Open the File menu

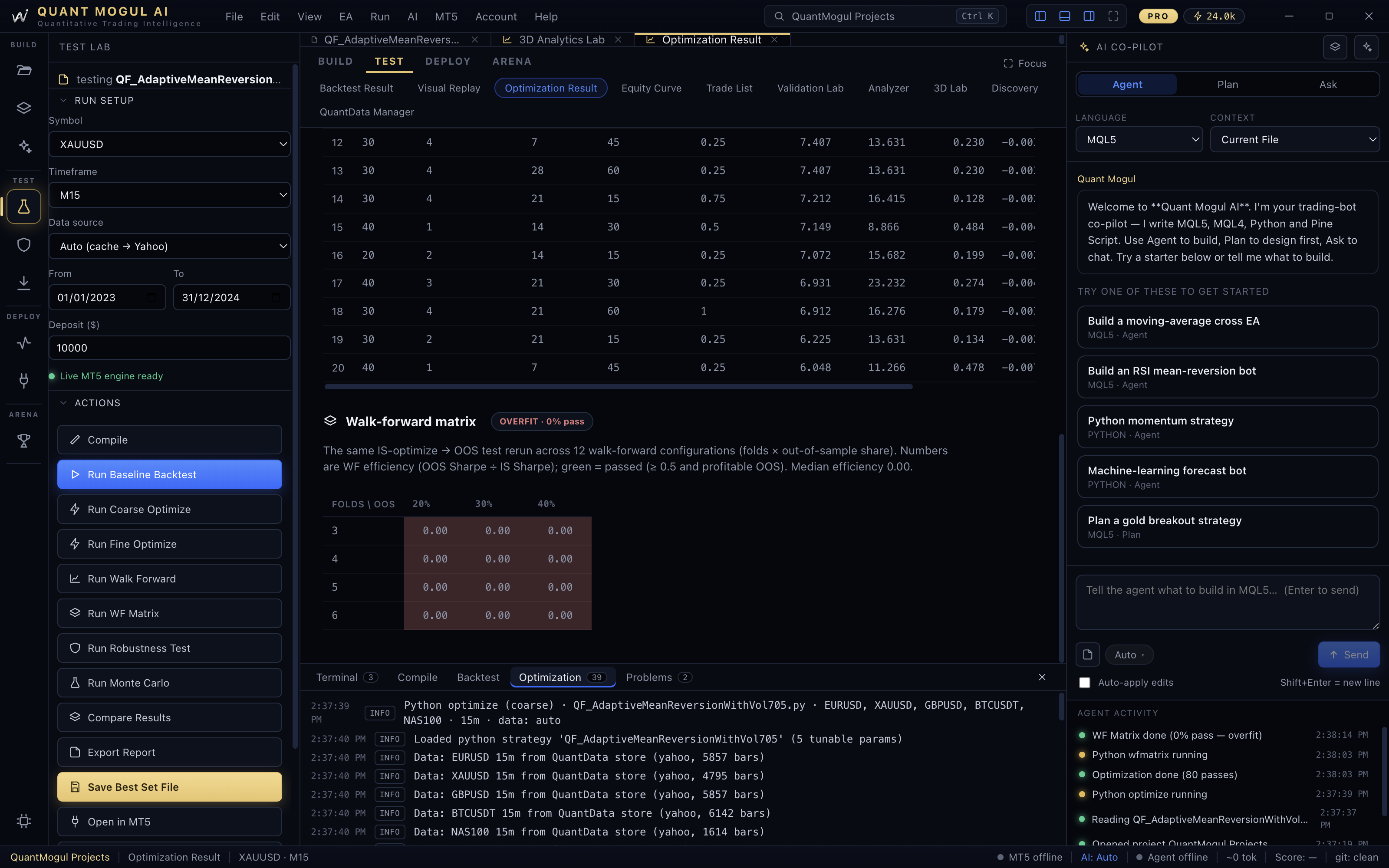tap(234, 16)
